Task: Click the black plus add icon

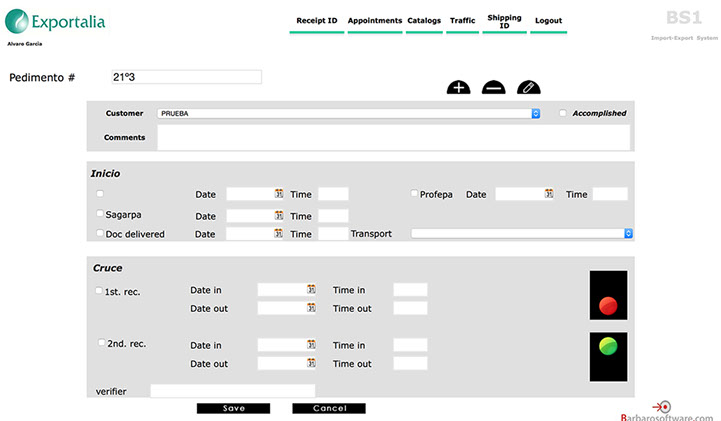Action: tap(458, 88)
